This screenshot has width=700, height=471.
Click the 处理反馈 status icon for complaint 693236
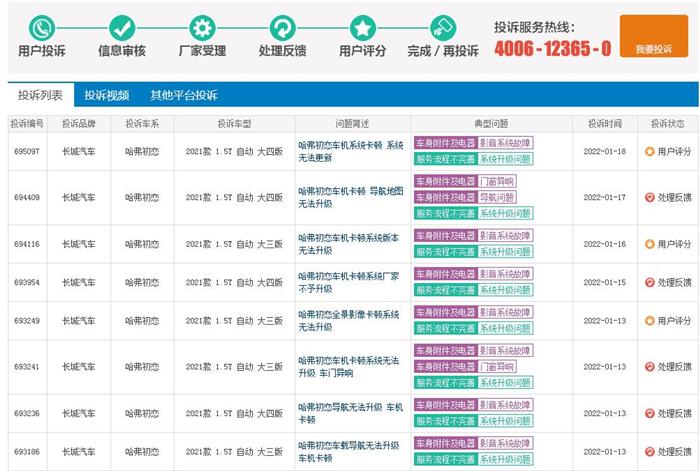point(650,413)
